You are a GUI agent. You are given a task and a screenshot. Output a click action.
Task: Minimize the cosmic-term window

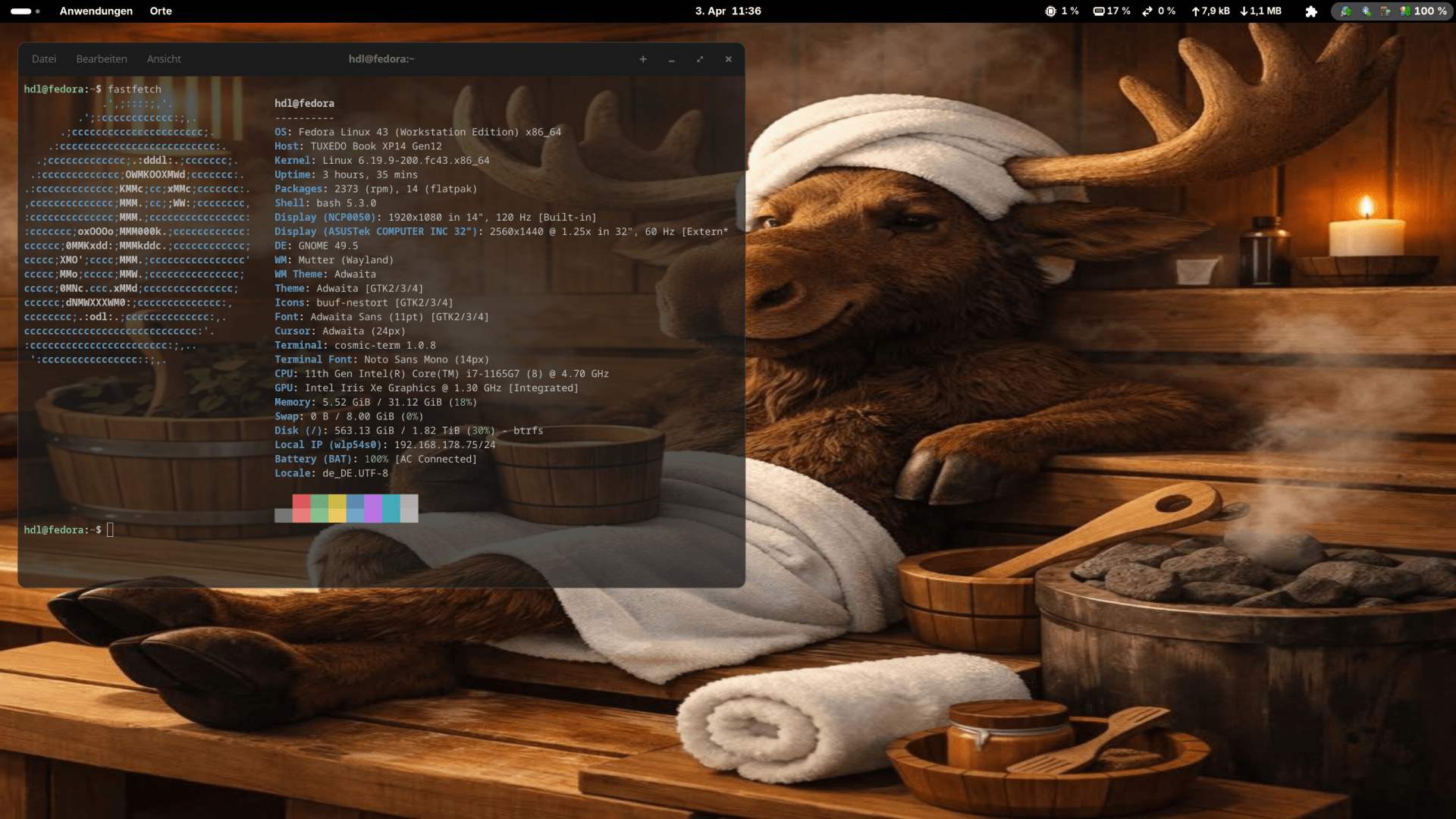(x=671, y=59)
